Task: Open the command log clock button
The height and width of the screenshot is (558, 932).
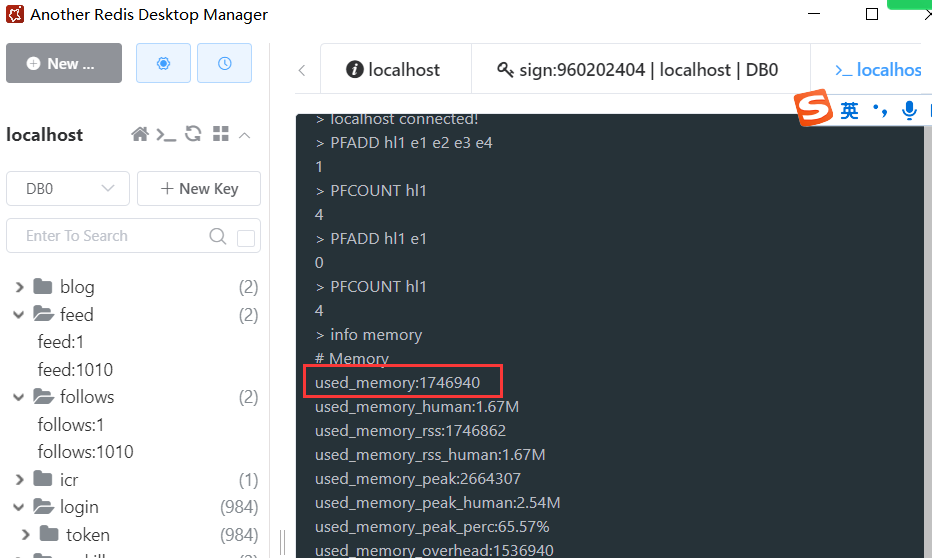Action: [224, 63]
